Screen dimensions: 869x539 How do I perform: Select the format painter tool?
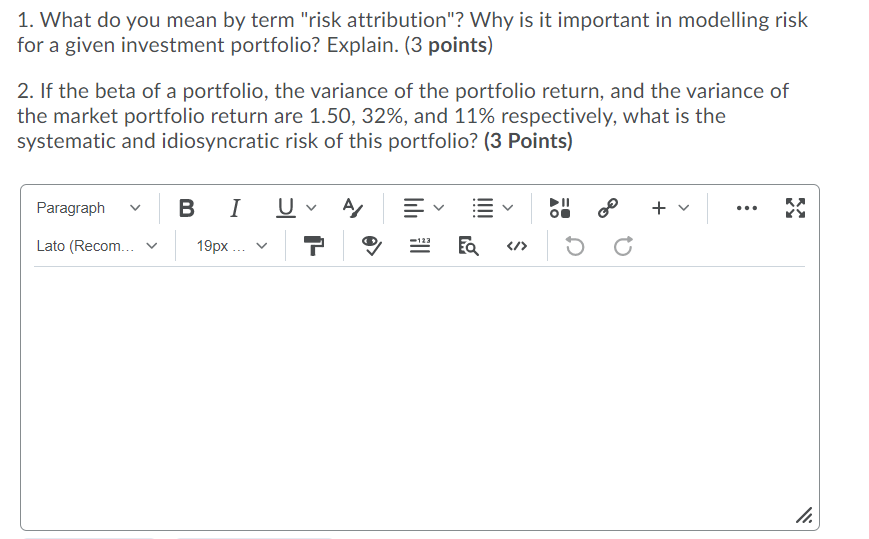[x=314, y=246]
